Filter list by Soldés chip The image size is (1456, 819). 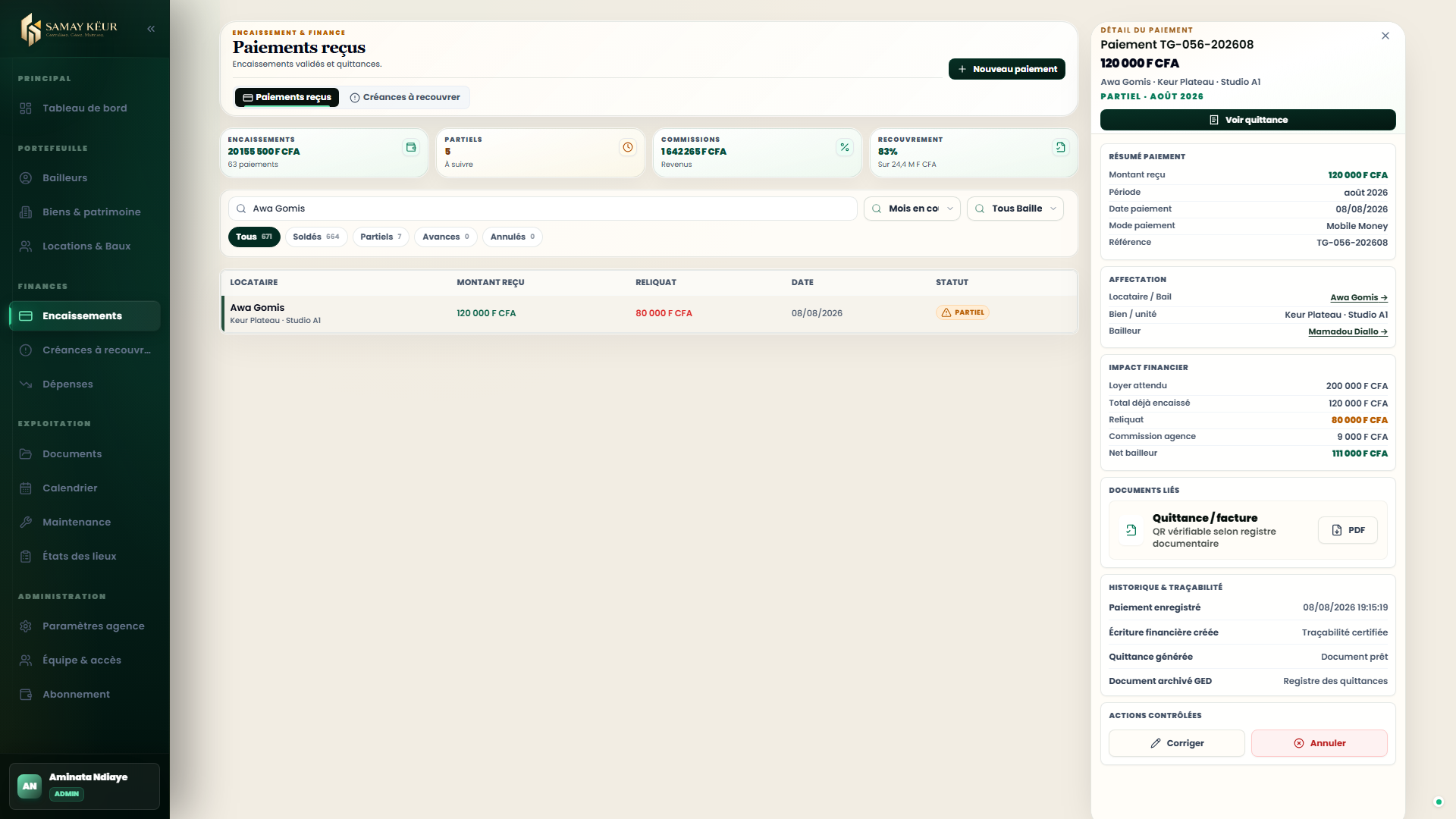(316, 237)
